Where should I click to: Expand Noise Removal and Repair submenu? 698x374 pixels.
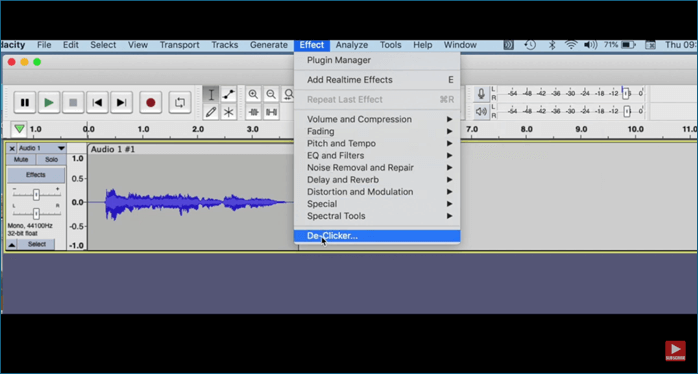tap(377, 167)
